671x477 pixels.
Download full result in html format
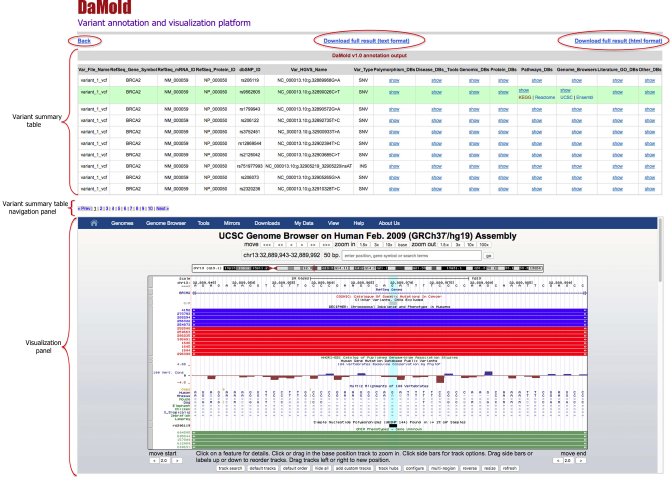(x=618, y=41)
